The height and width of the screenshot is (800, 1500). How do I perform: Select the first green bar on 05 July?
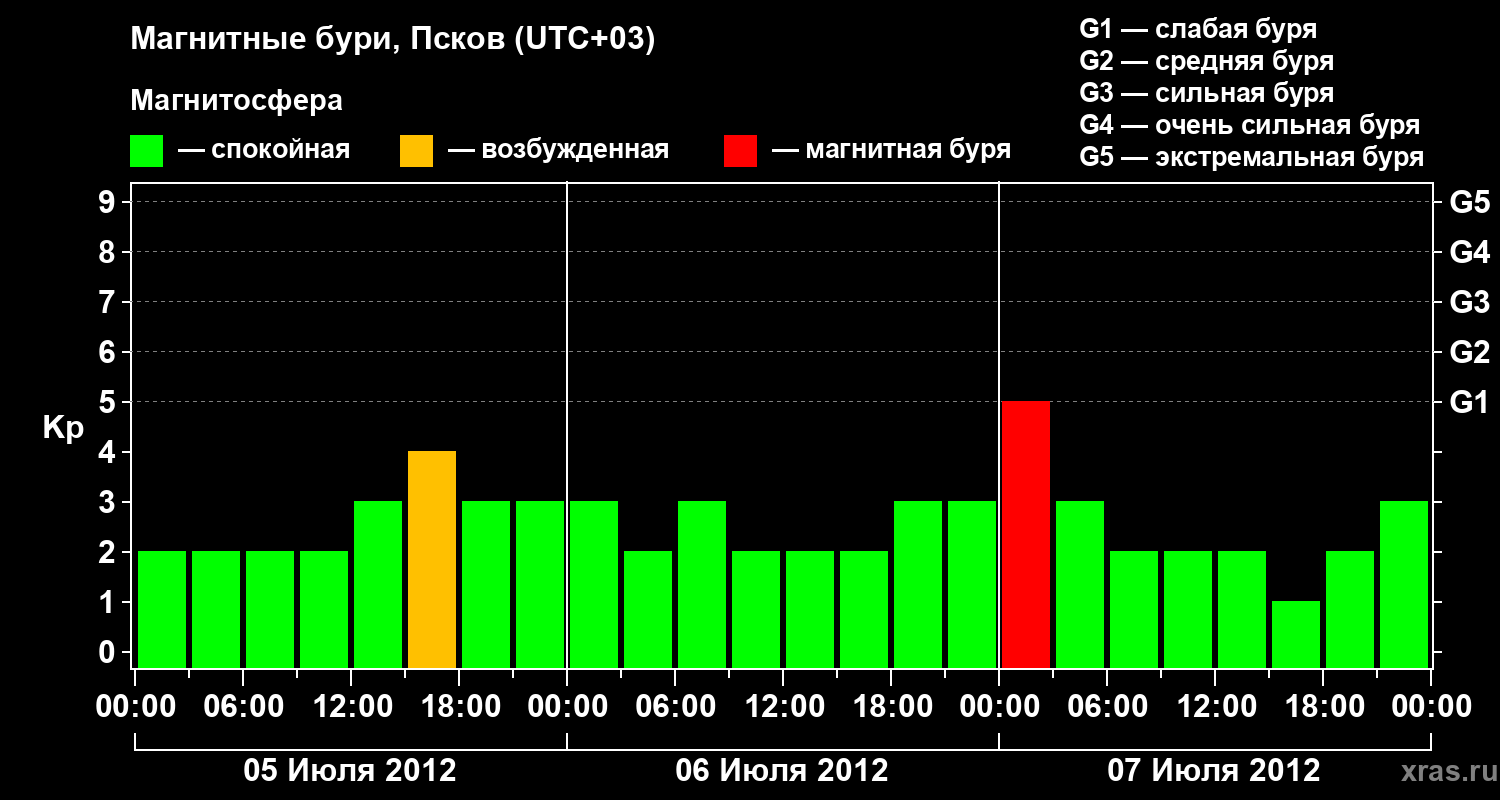[x=162, y=609]
